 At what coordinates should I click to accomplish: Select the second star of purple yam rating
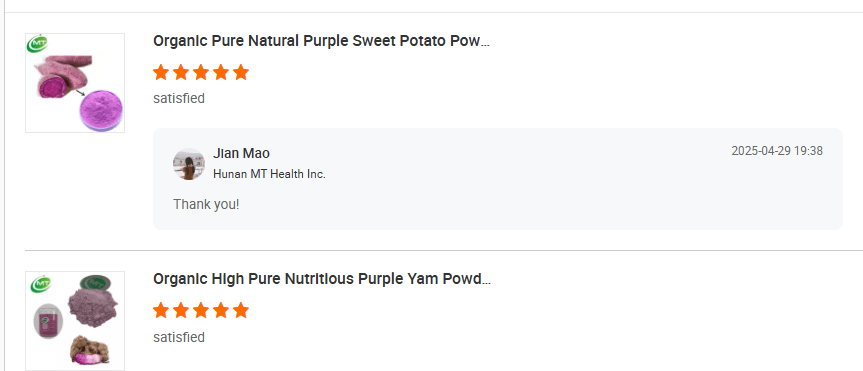[x=181, y=310]
